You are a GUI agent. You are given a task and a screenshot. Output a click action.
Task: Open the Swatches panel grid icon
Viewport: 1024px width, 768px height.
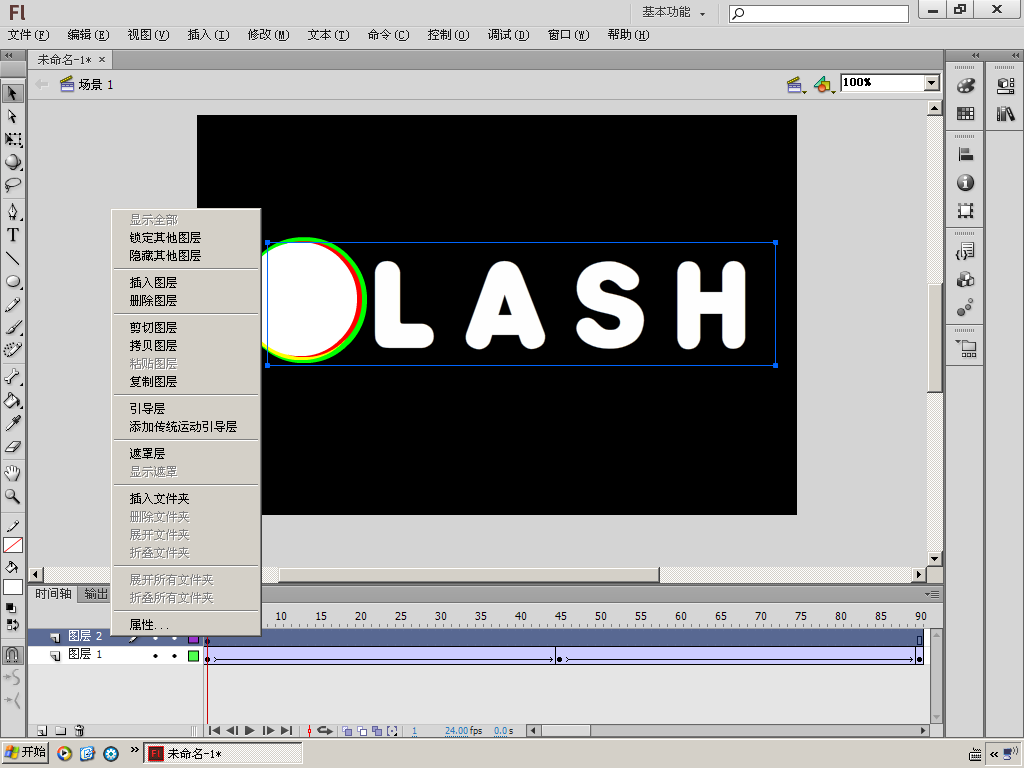[x=965, y=114]
